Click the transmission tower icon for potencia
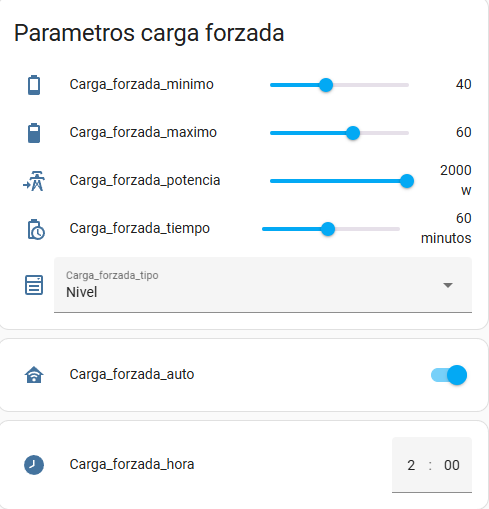This screenshot has width=489, height=509. coord(34,181)
